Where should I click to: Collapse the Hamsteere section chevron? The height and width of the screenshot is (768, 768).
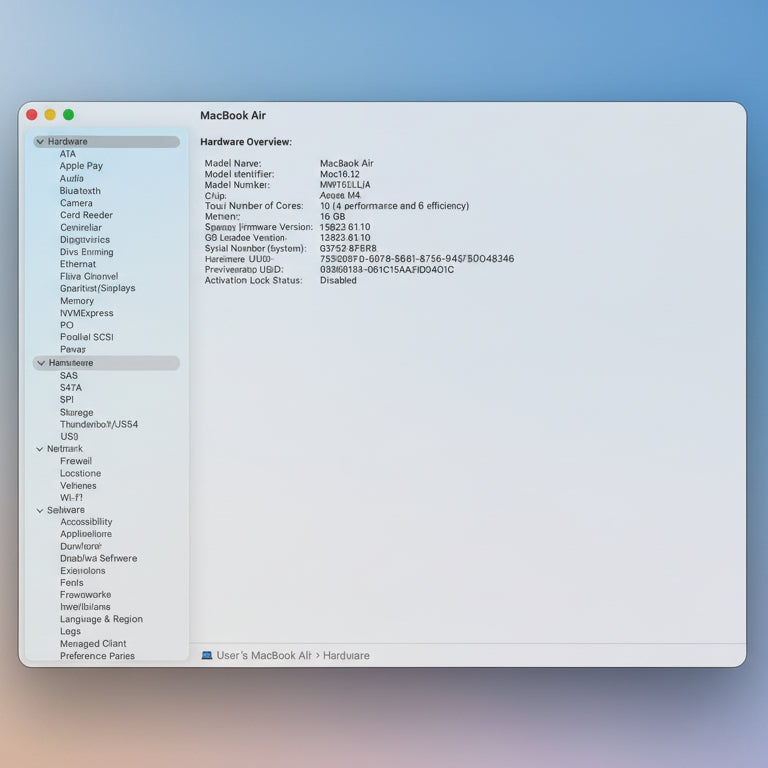(41, 363)
